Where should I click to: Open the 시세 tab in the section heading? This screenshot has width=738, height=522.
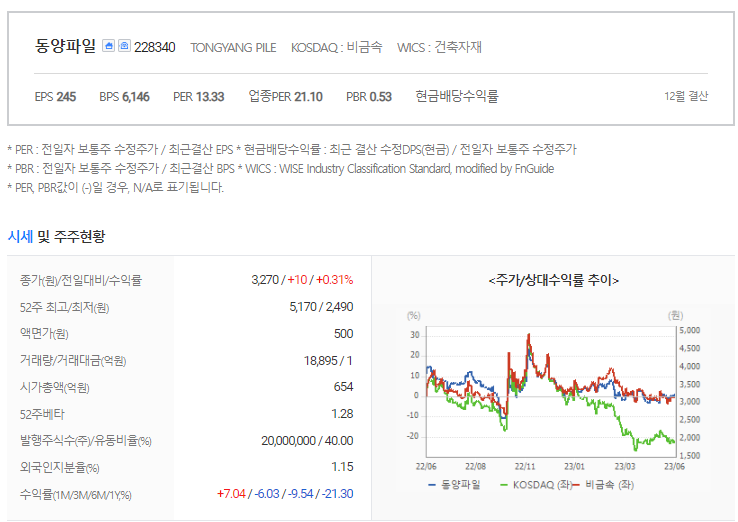pos(20,236)
